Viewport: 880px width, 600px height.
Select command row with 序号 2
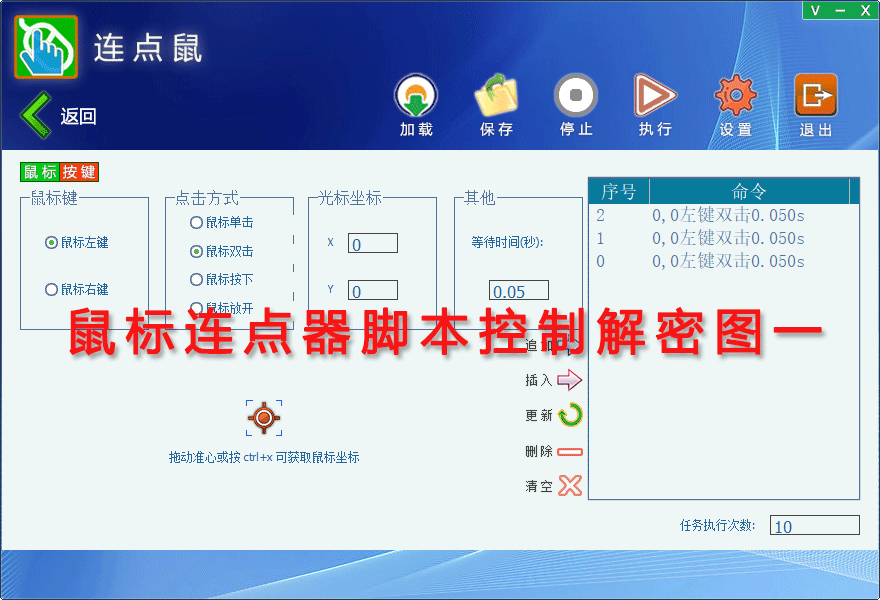pyautogui.click(x=723, y=216)
